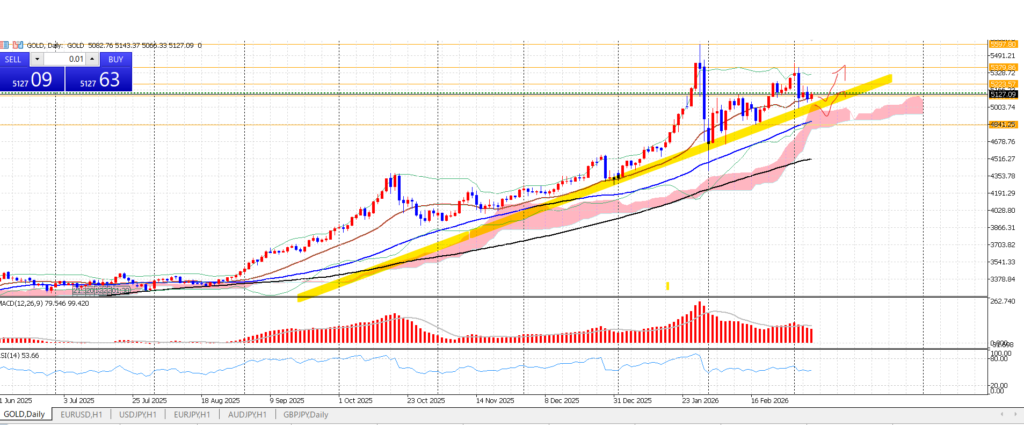This screenshot has height=425, width=1024.
Task: Click the 4841.25 horizontal line price label
Action: point(1003,125)
